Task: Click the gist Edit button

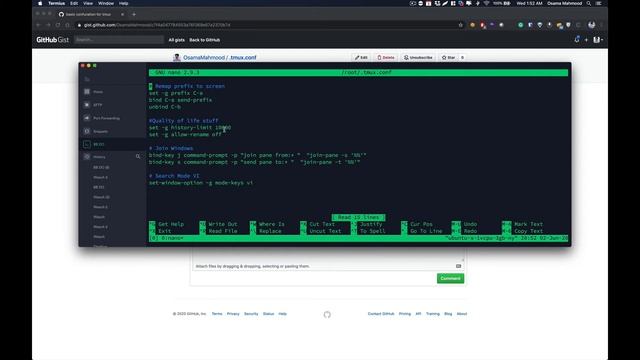Action: [x=361, y=58]
